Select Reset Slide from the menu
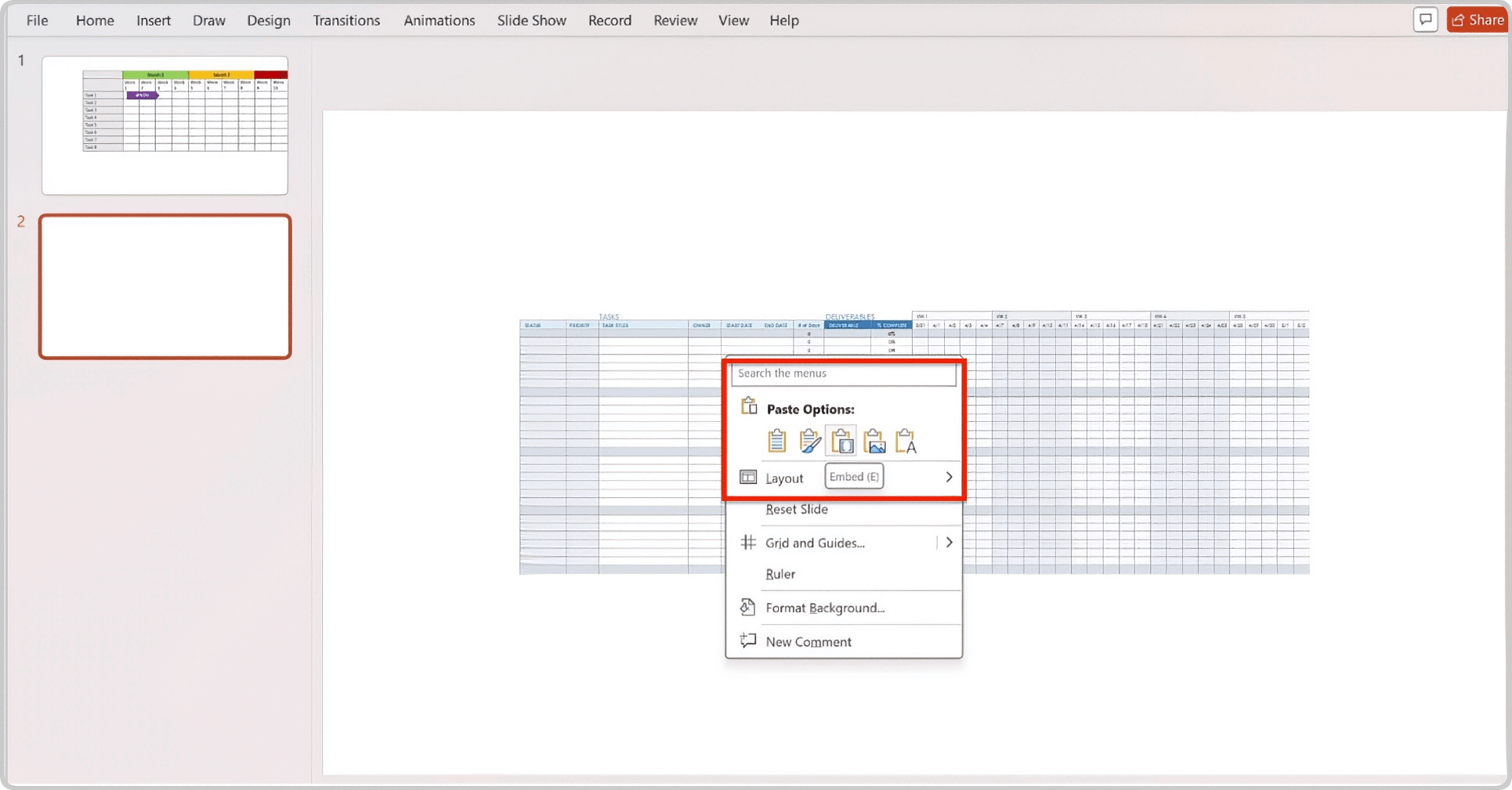The width and height of the screenshot is (1512, 790). click(796, 509)
